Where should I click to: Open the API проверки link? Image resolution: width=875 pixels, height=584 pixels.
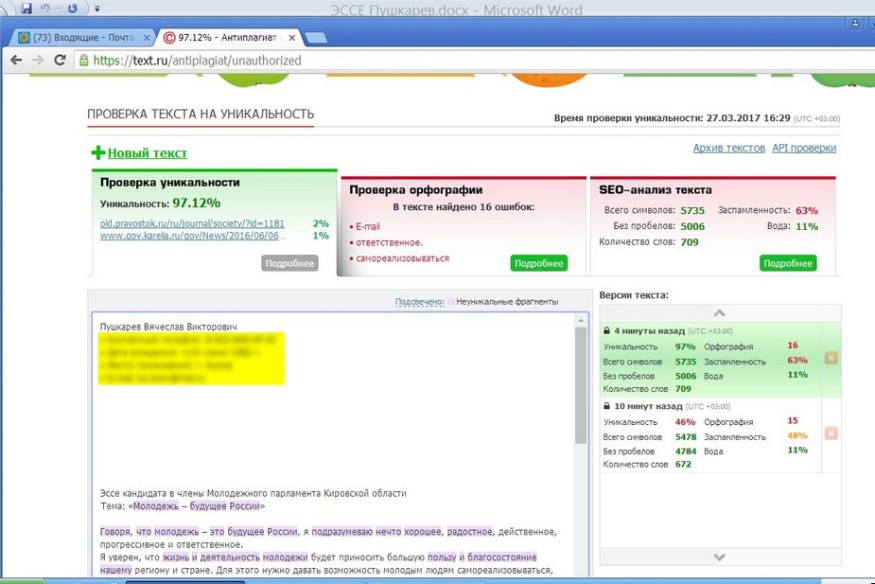804,148
